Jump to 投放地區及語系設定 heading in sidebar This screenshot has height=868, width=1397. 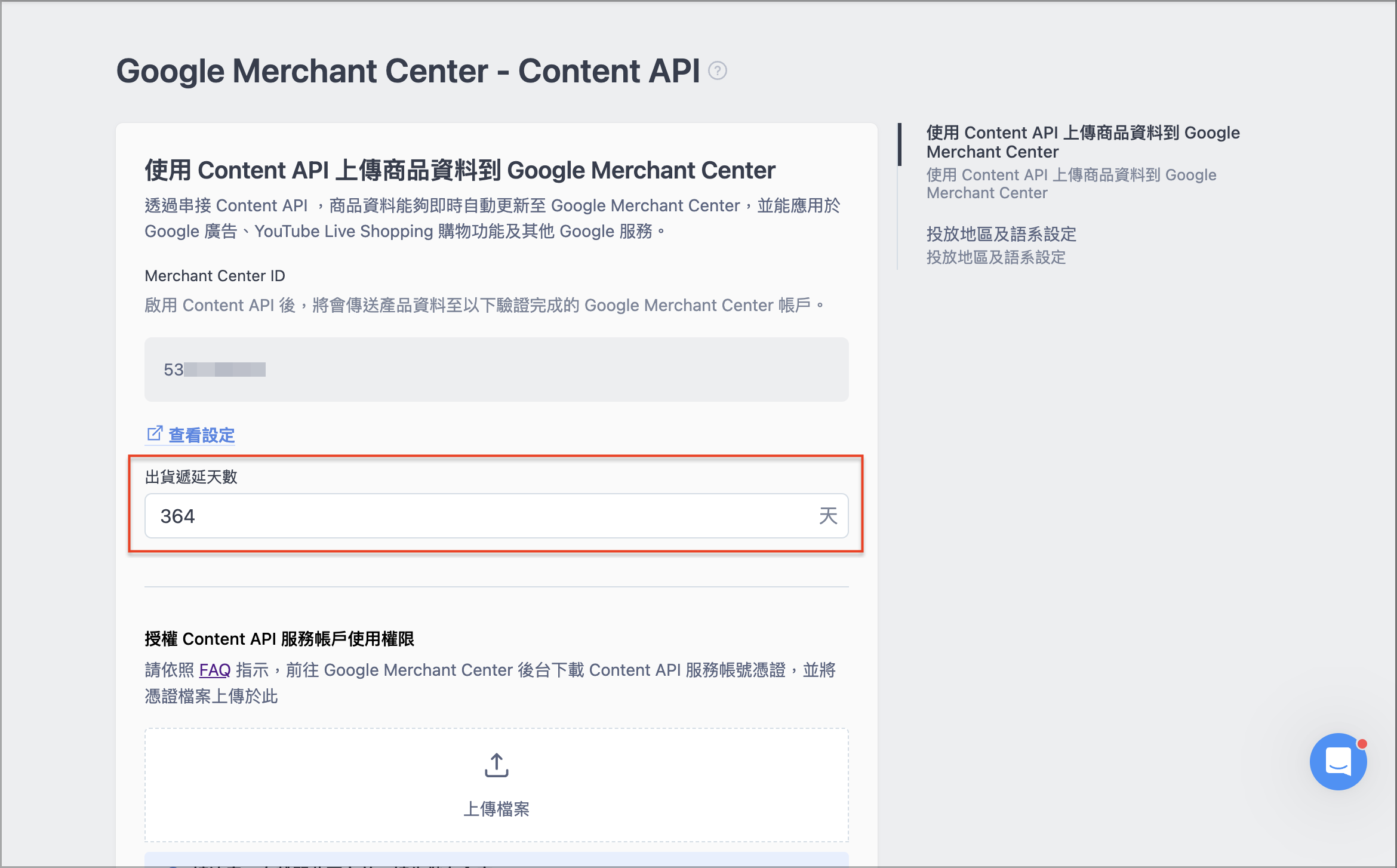tap(1001, 234)
